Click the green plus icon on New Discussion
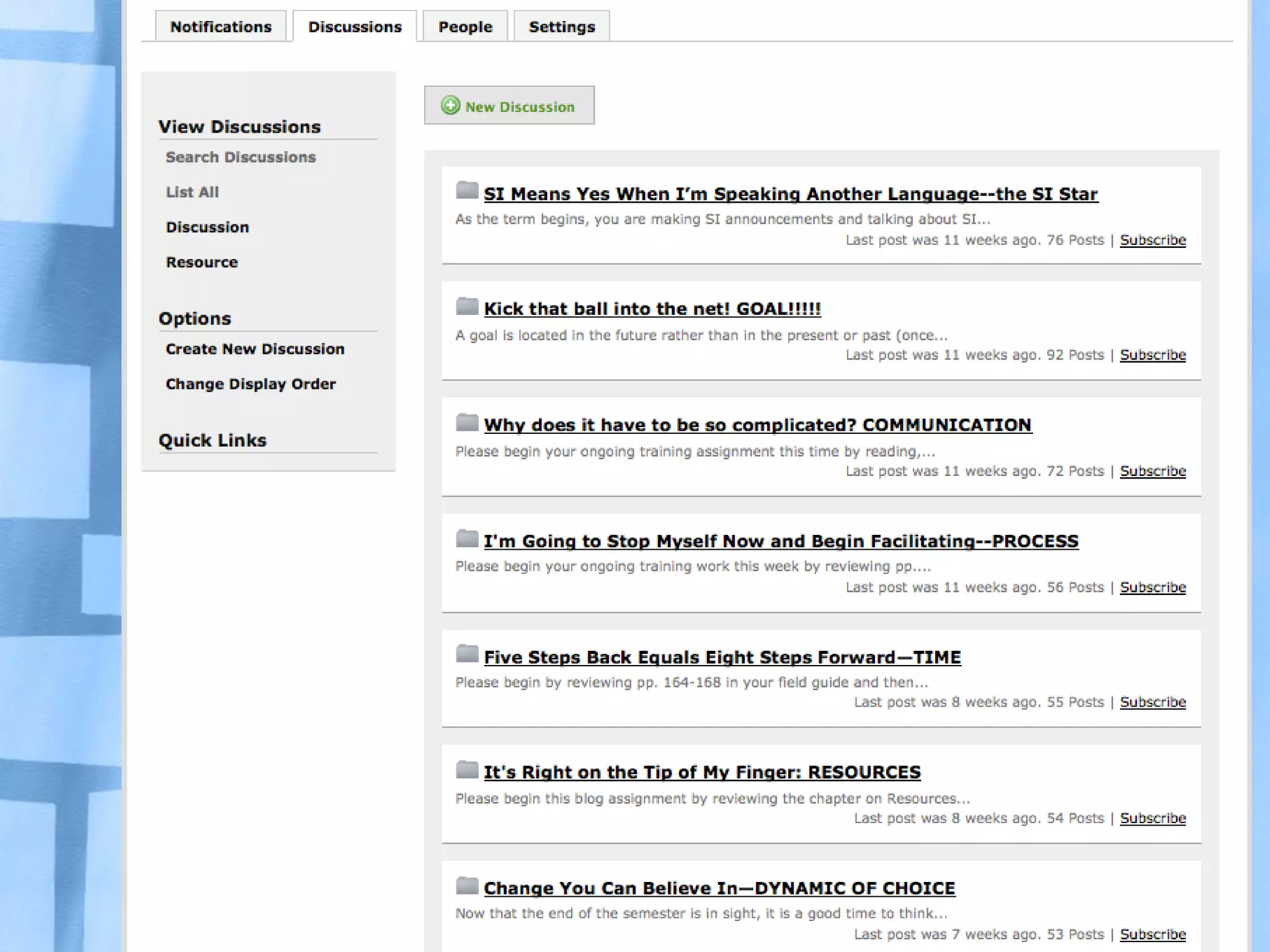Viewport: 1270px width, 952px height. click(x=450, y=106)
